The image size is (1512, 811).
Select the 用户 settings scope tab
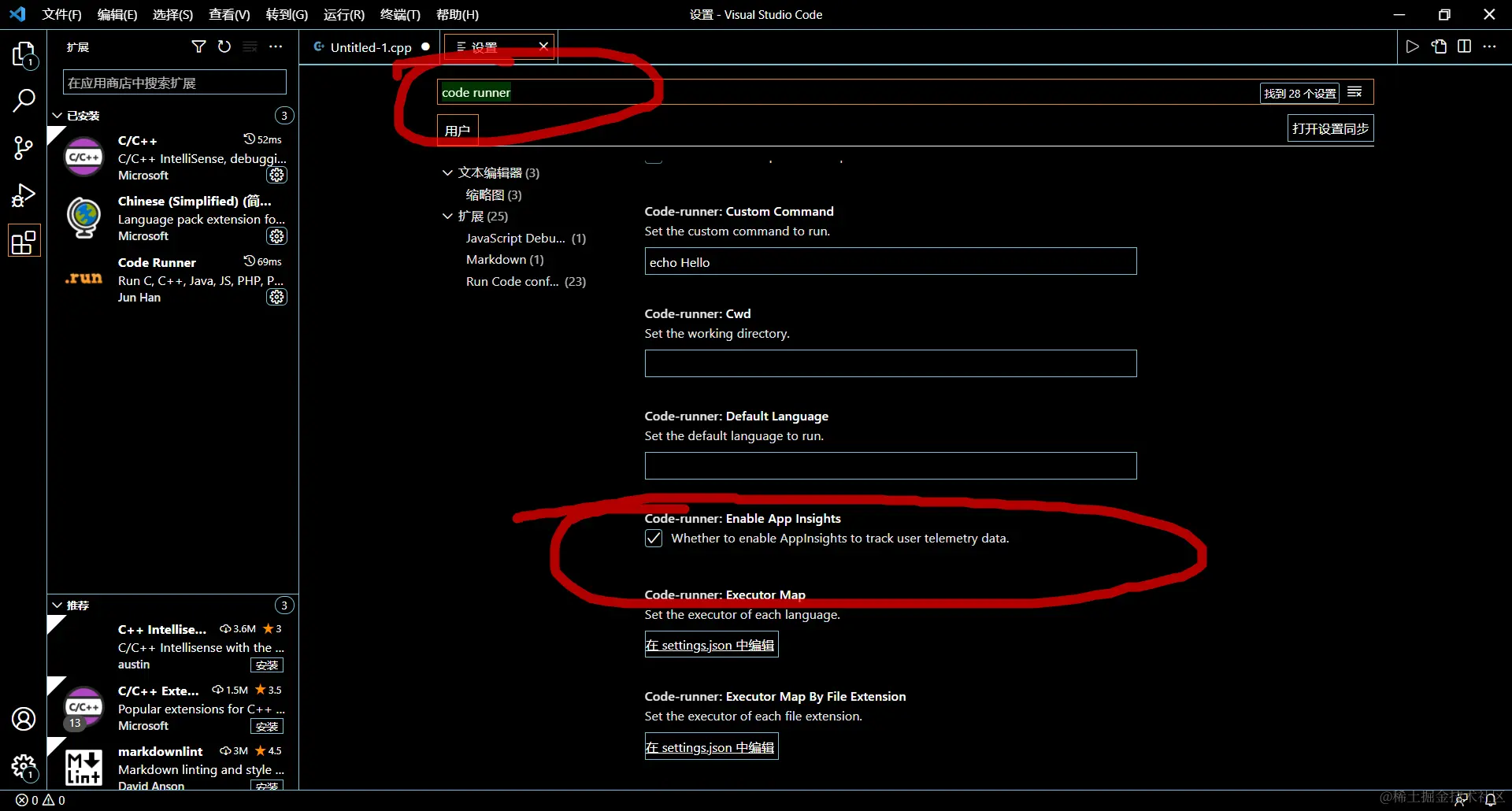(458, 131)
